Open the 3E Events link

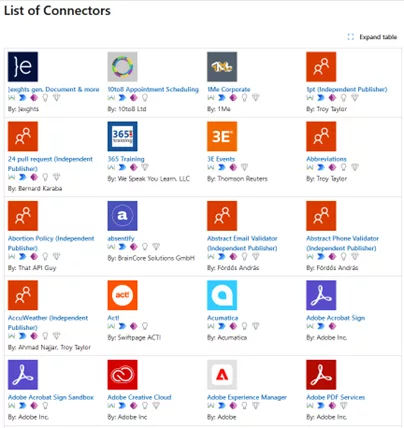[221, 159]
